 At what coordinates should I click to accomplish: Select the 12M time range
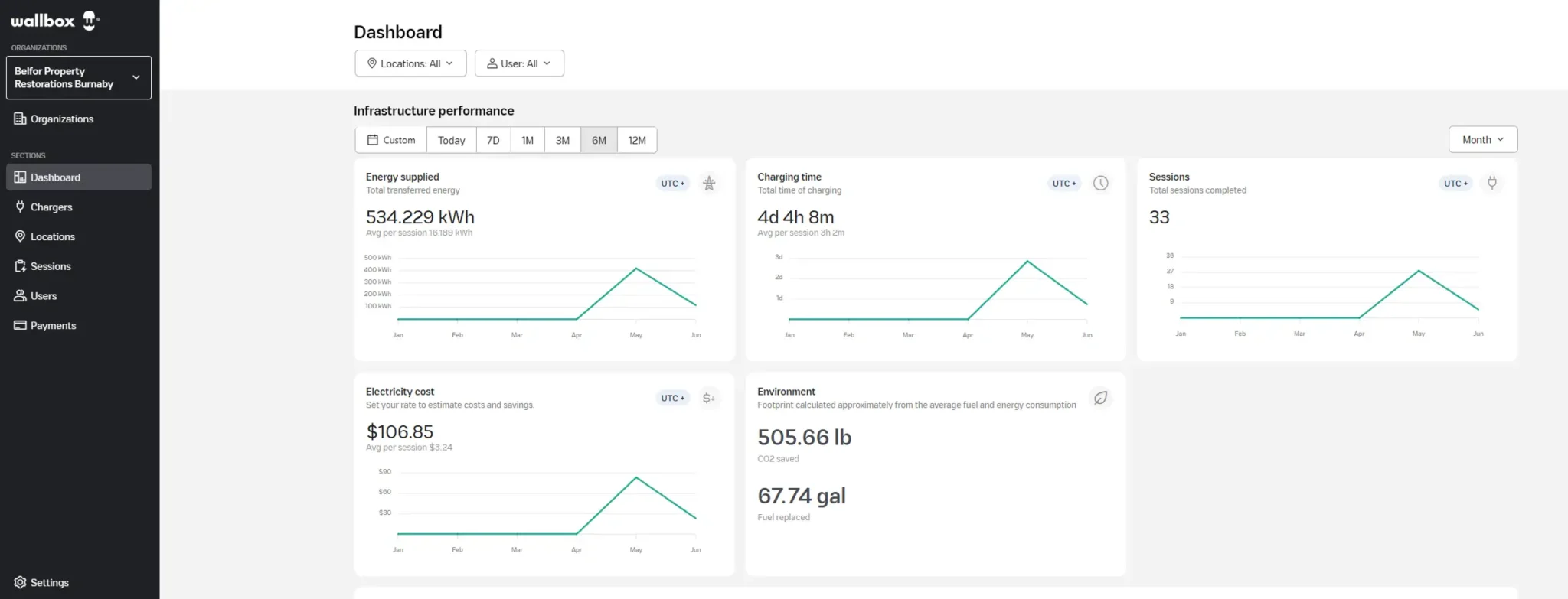(x=637, y=140)
